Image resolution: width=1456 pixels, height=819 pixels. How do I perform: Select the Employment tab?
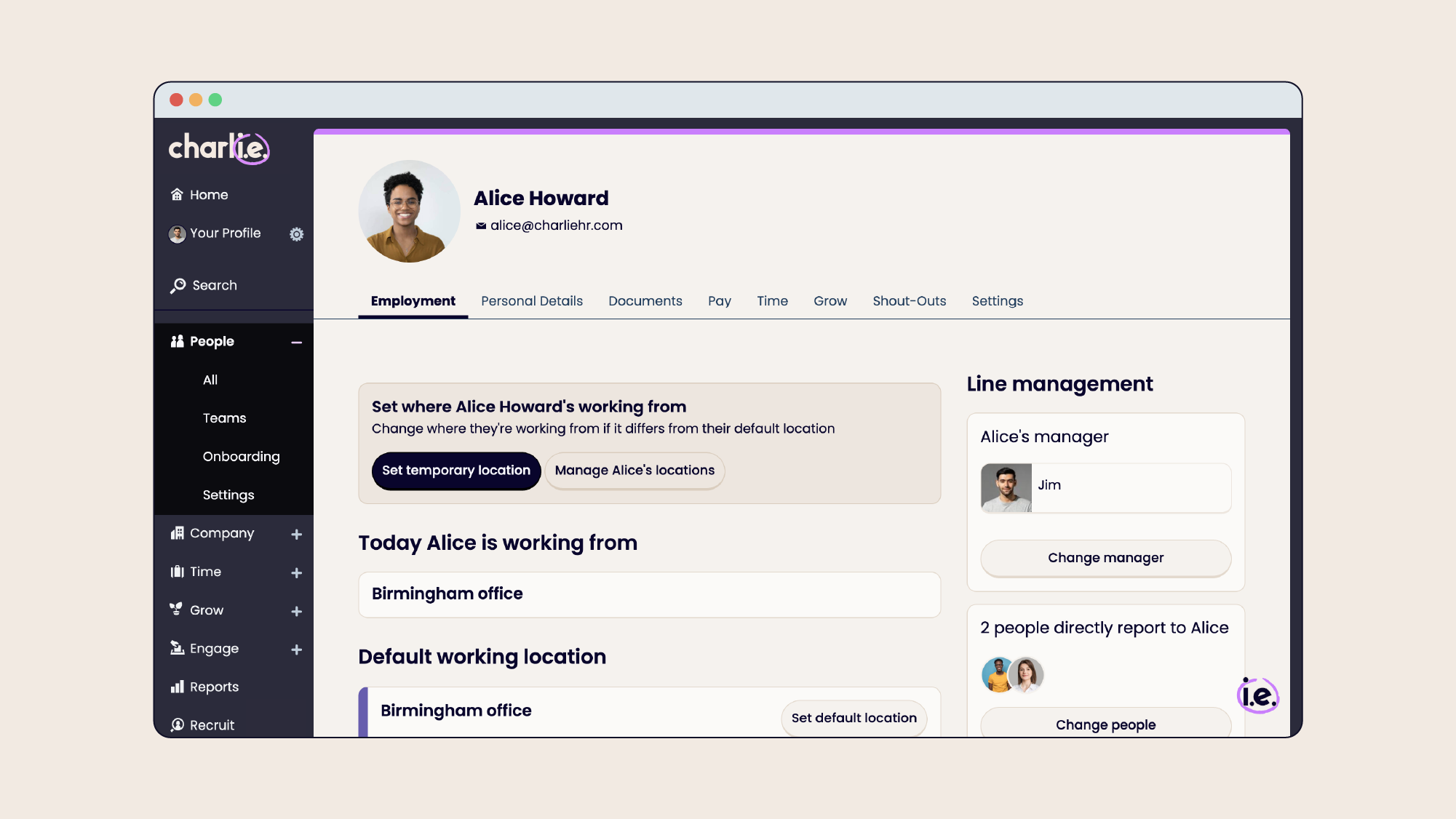click(x=413, y=301)
